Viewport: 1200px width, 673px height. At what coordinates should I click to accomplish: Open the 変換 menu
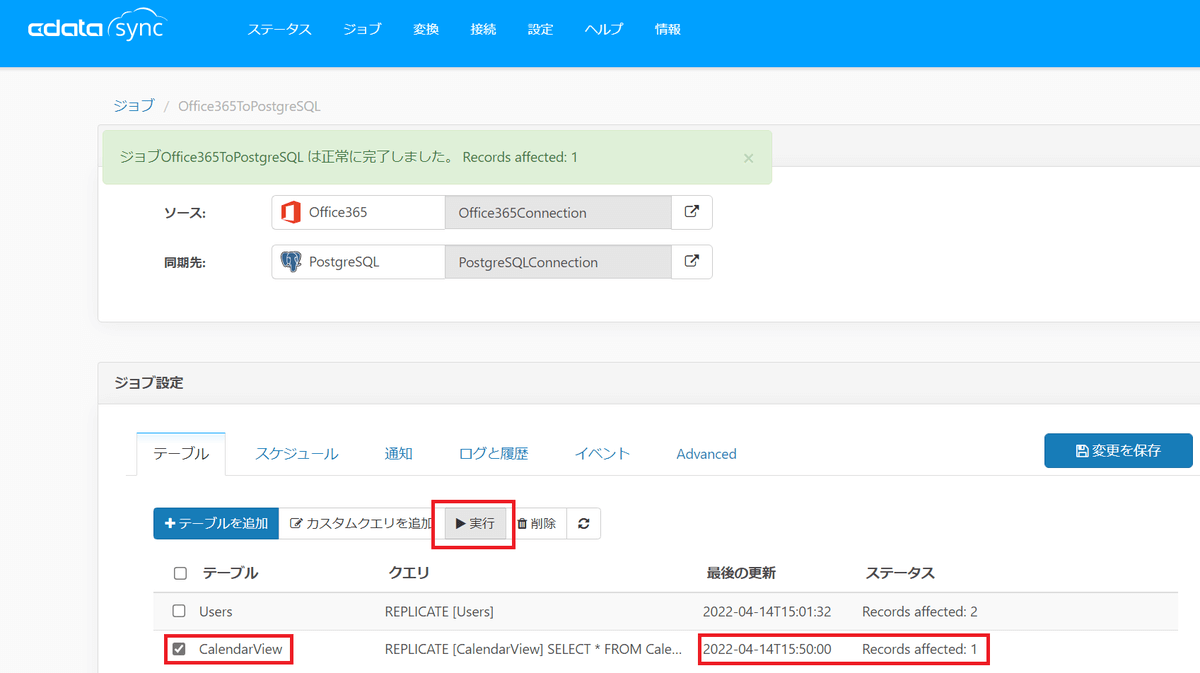coord(426,29)
